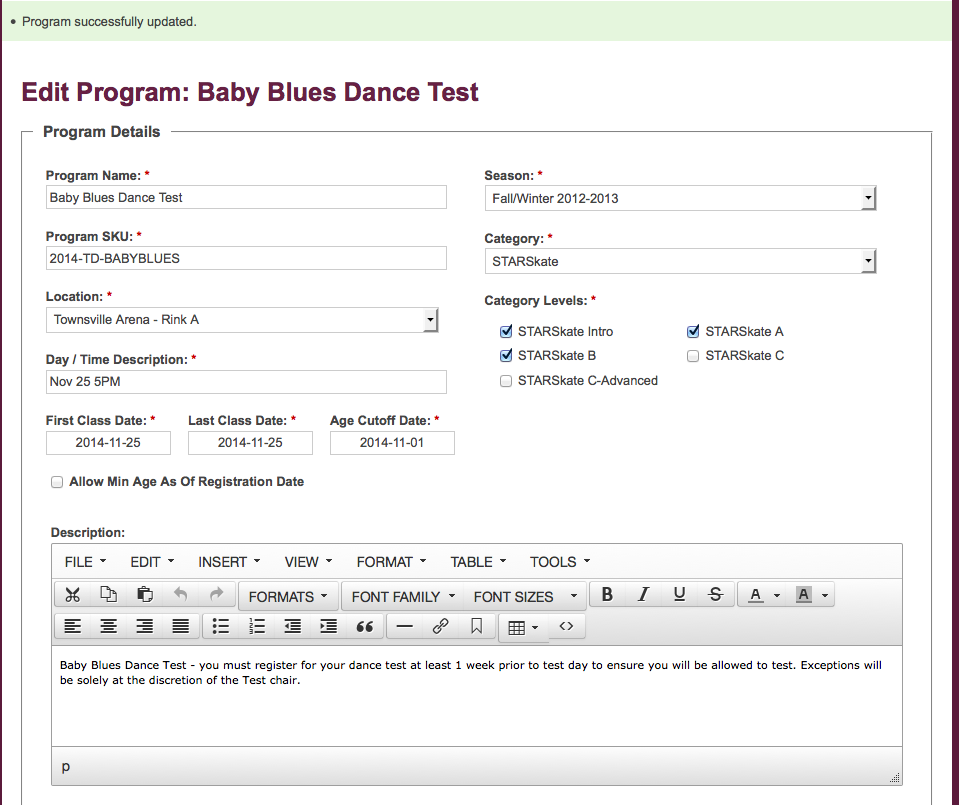Insert a numbered list
This screenshot has height=805, width=959.
tap(257, 626)
